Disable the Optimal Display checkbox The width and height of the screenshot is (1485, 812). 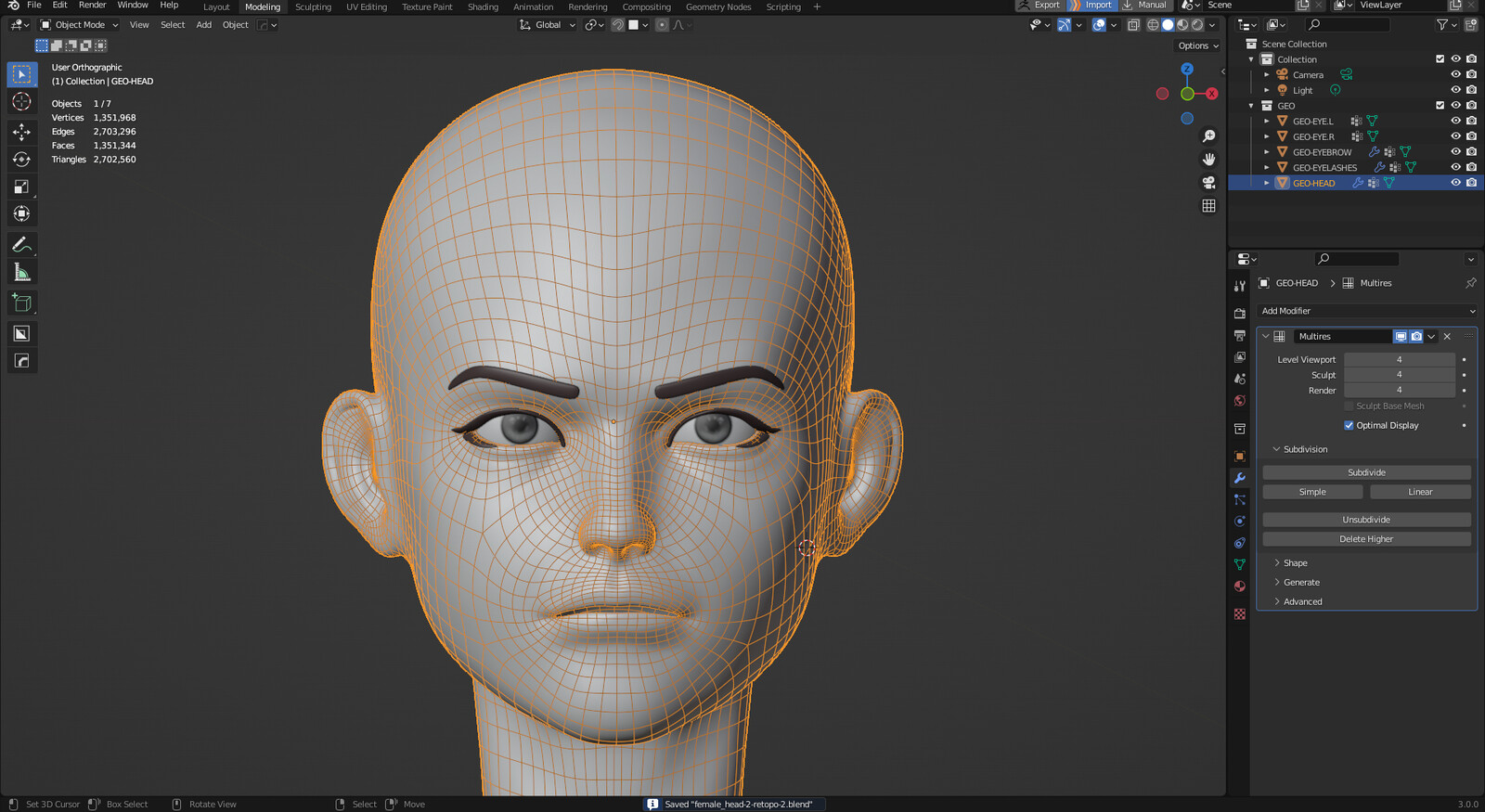pyautogui.click(x=1349, y=425)
